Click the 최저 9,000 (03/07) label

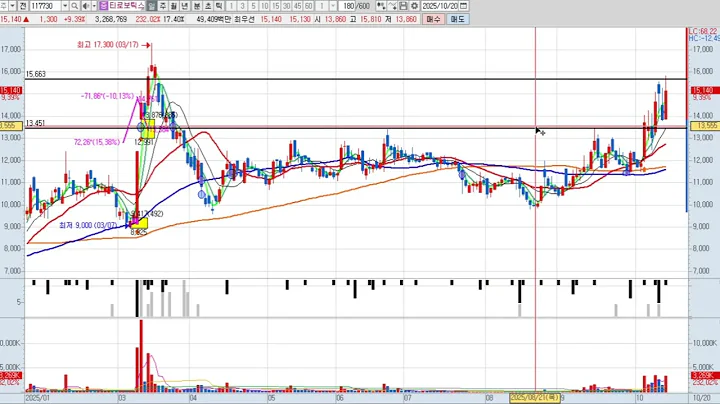click(x=88, y=225)
